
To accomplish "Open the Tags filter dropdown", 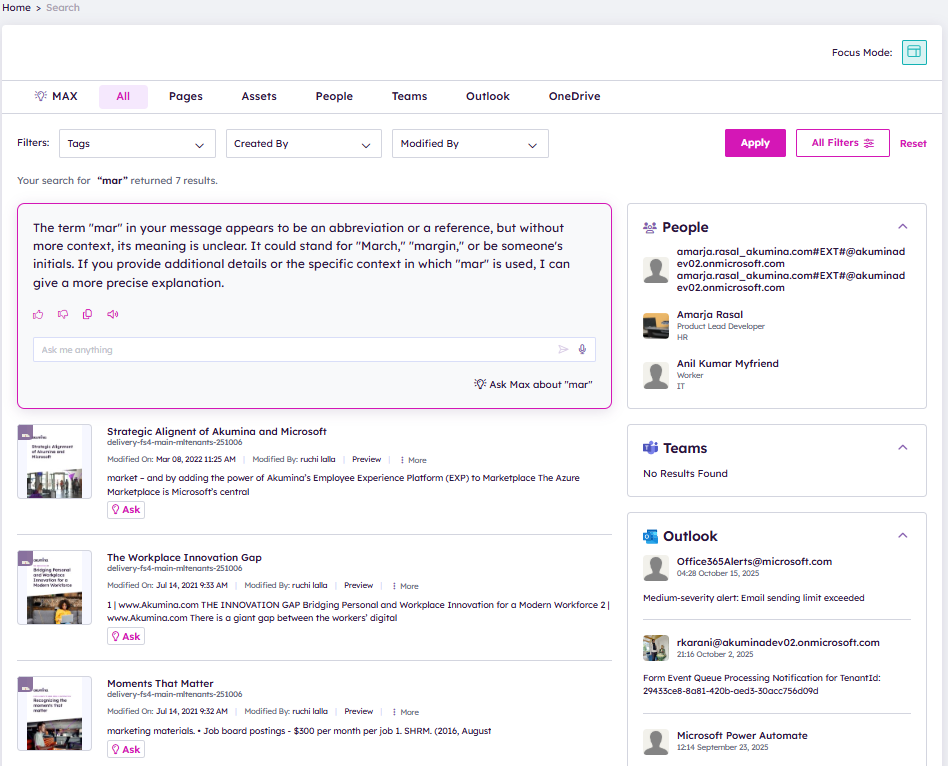I will point(137,144).
